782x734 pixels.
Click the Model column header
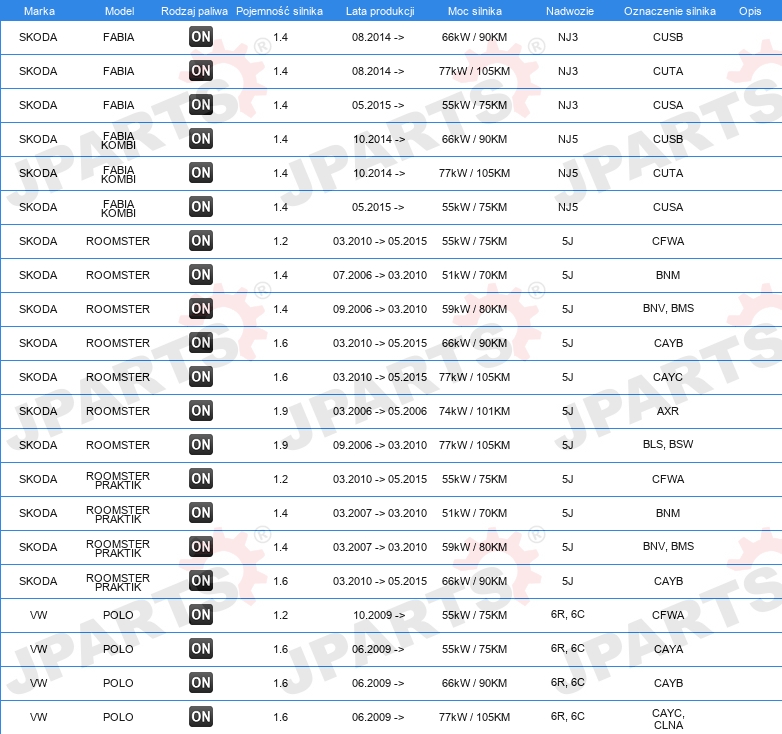click(x=119, y=11)
